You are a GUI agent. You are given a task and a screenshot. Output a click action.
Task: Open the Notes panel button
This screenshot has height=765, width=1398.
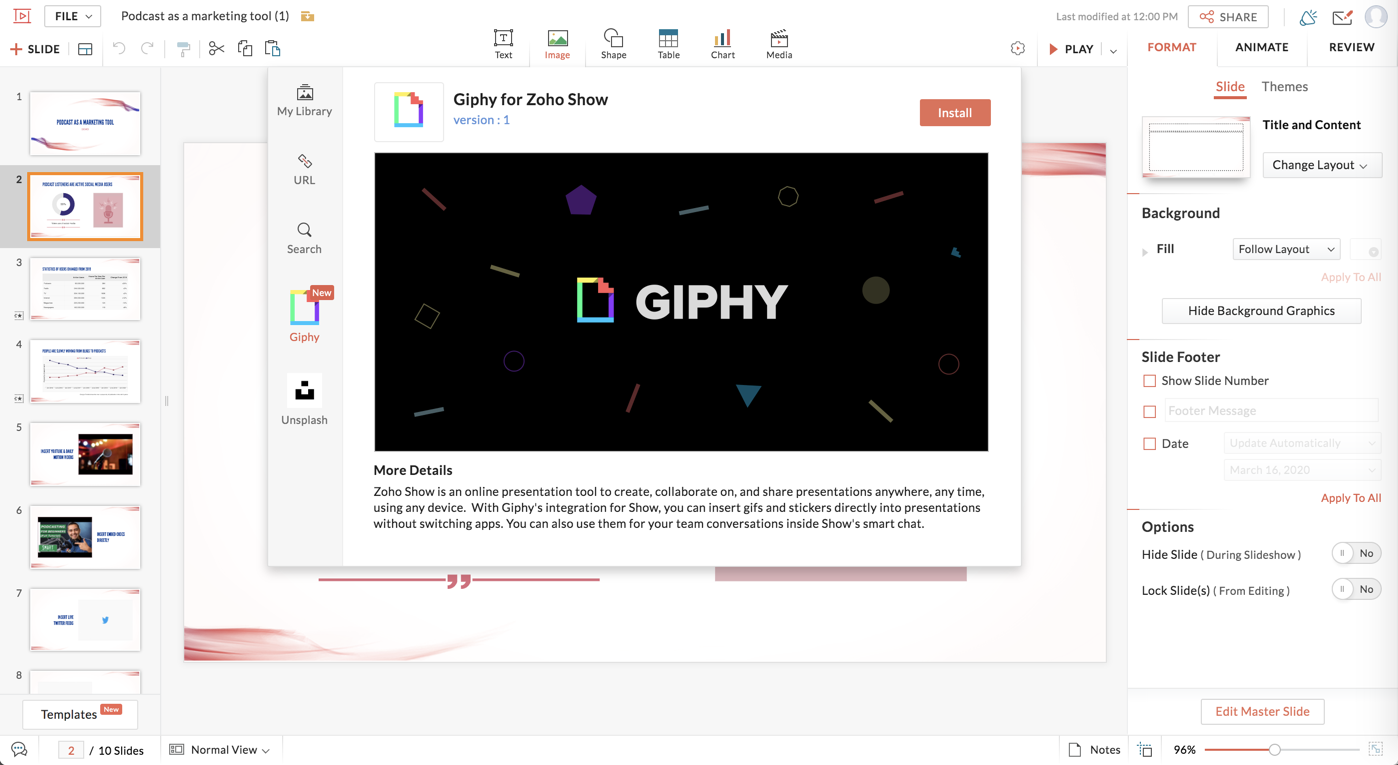(x=1094, y=750)
